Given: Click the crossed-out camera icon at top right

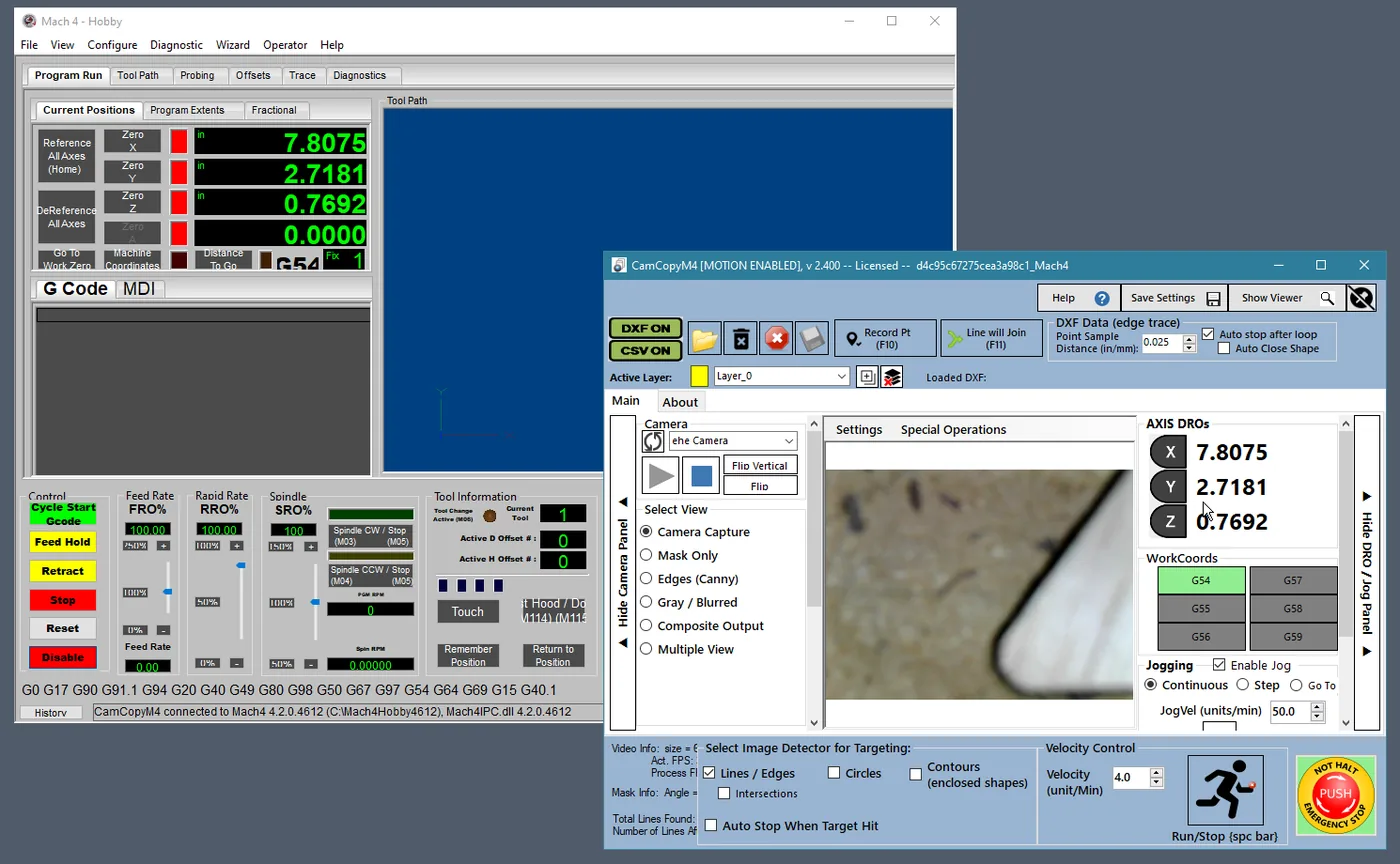Looking at the screenshot, I should [1360, 298].
